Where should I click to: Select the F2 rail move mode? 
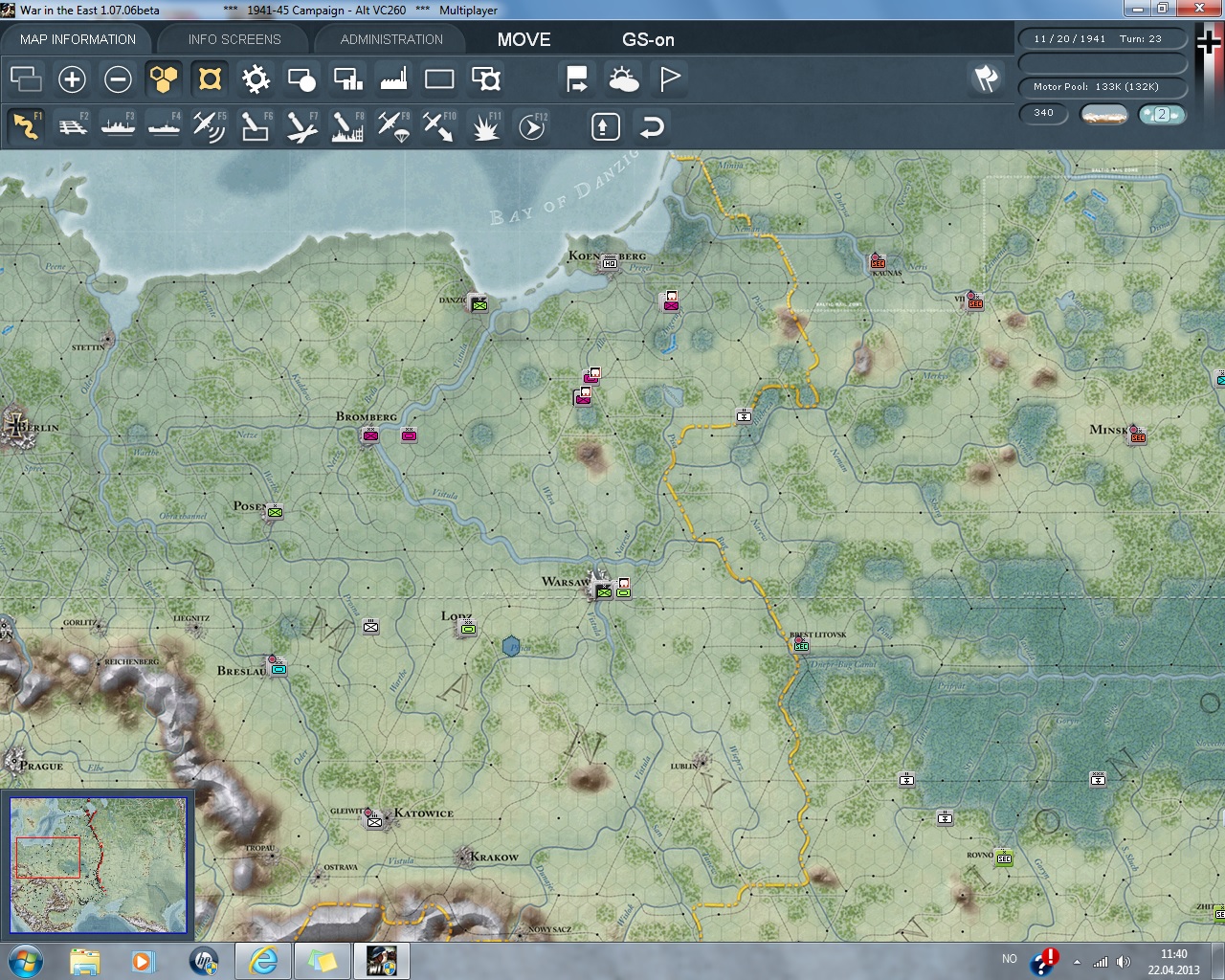pos(72,126)
